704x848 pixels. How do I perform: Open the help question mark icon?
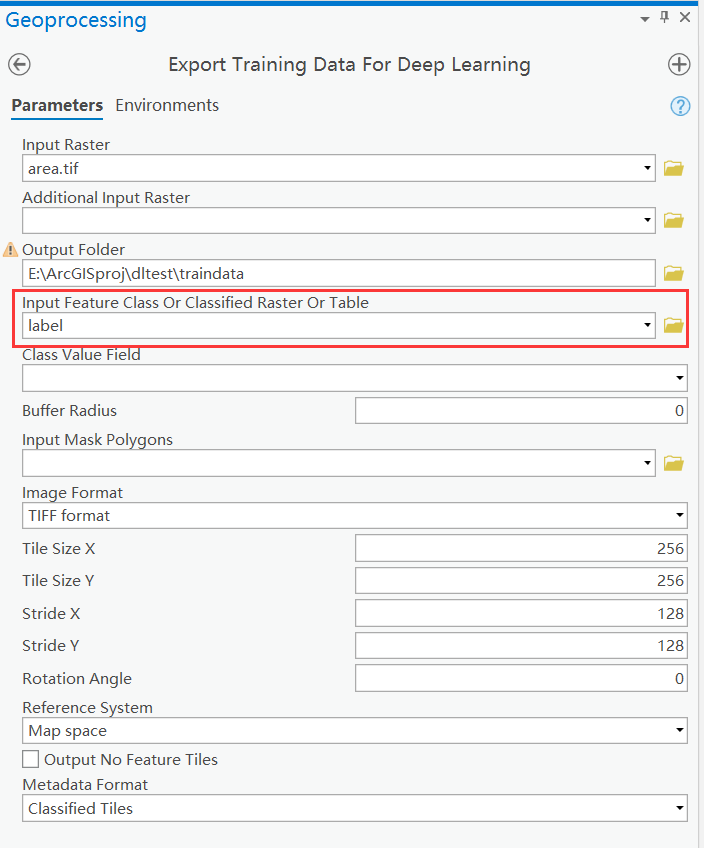point(681,106)
